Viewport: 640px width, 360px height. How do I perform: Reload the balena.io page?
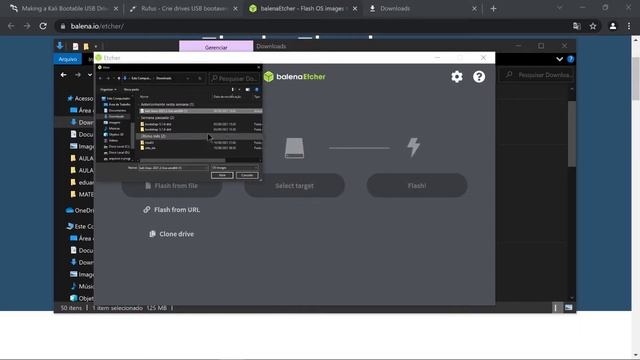43,26
